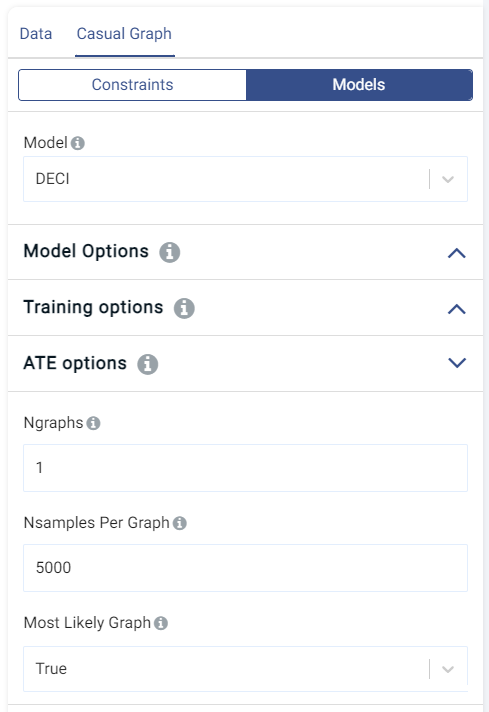Open the Model DECI dropdown
The height and width of the screenshot is (712, 489).
tap(245, 179)
